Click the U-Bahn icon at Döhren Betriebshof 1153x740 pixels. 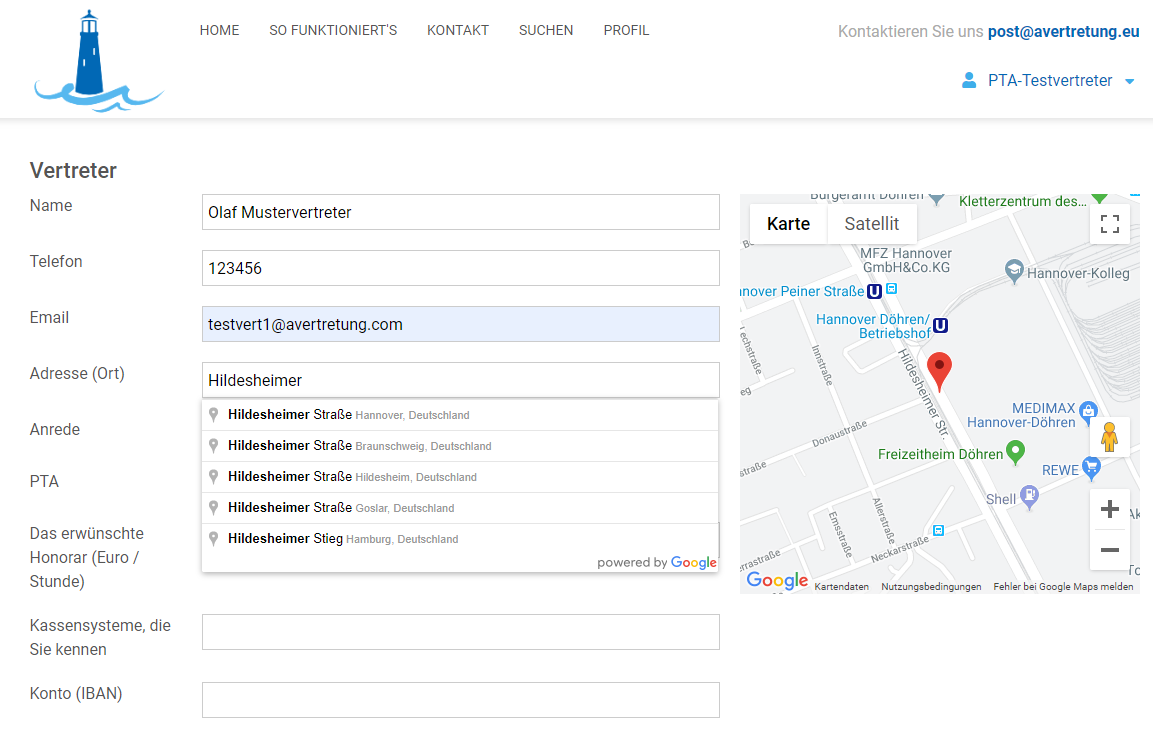940,326
